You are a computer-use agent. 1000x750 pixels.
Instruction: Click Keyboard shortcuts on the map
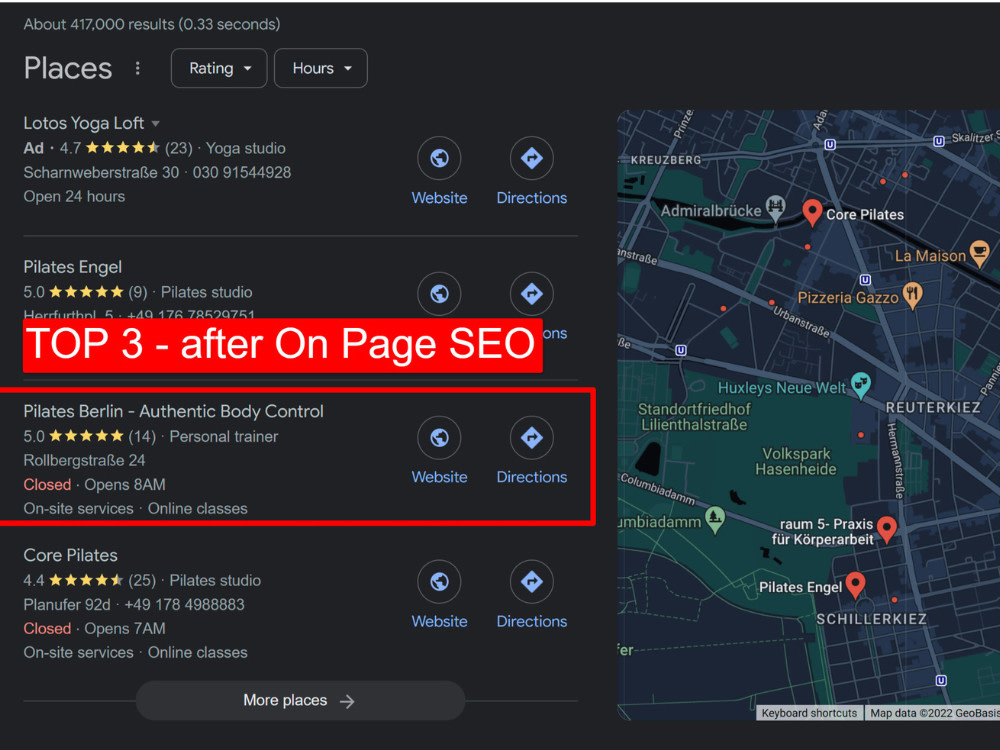point(809,713)
